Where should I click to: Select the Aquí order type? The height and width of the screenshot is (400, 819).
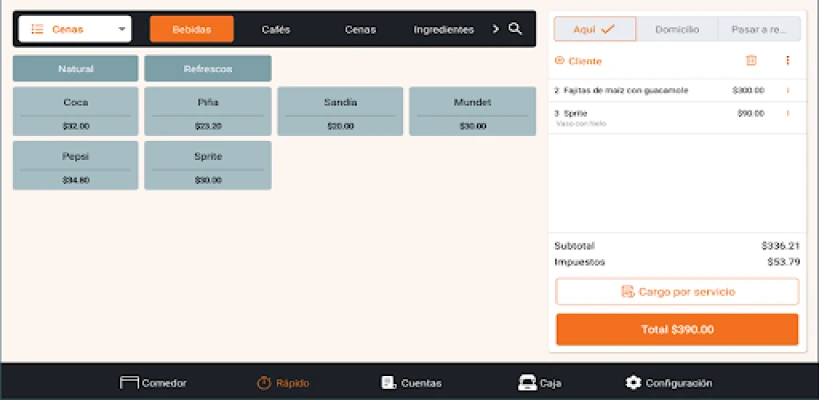click(x=594, y=29)
